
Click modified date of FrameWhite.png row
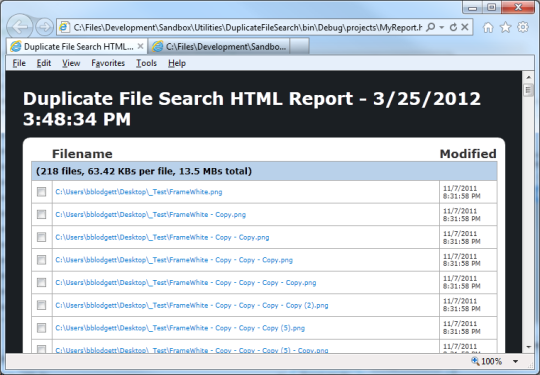(x=461, y=192)
